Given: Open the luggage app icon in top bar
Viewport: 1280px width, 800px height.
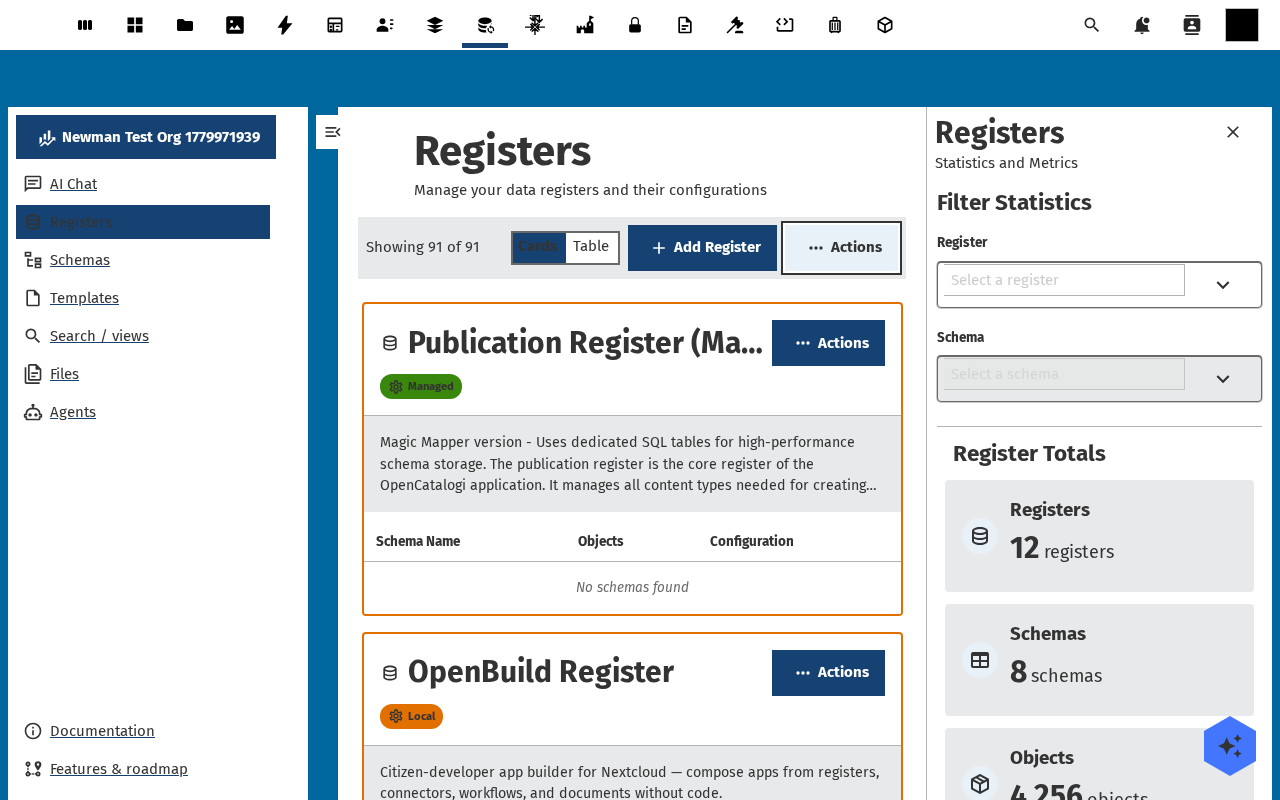Looking at the screenshot, I should coord(835,25).
